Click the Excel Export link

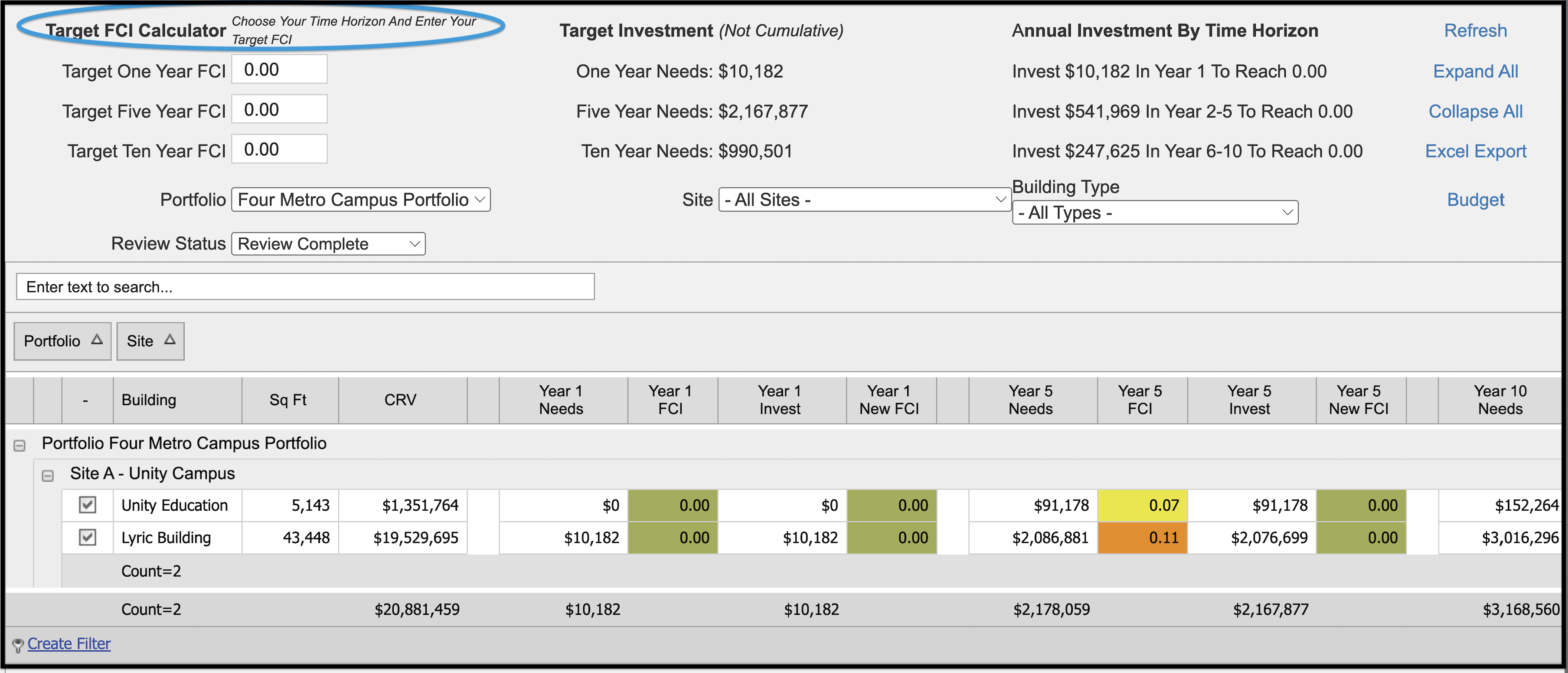[1476, 151]
